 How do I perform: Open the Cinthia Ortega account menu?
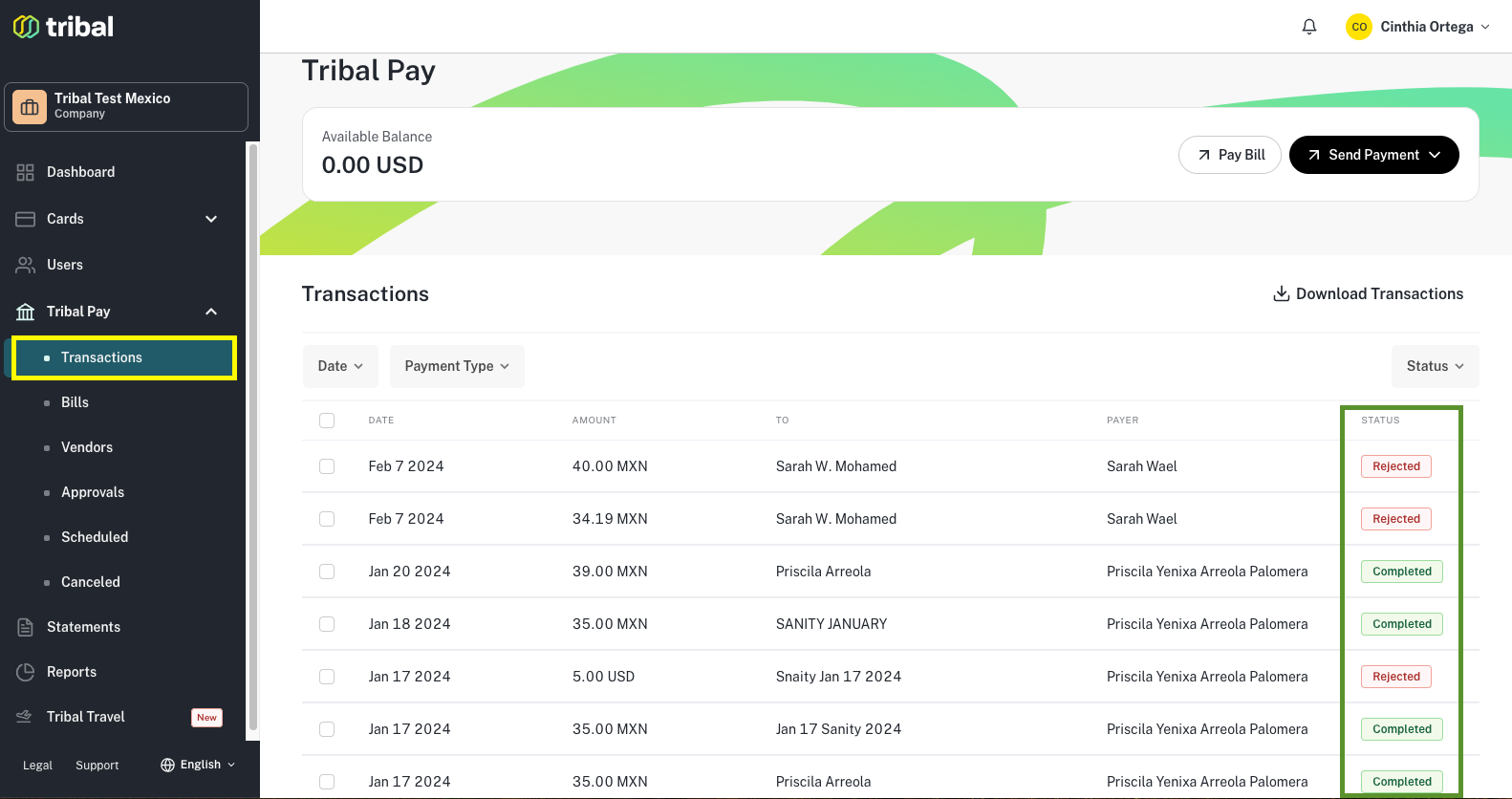(x=1417, y=27)
